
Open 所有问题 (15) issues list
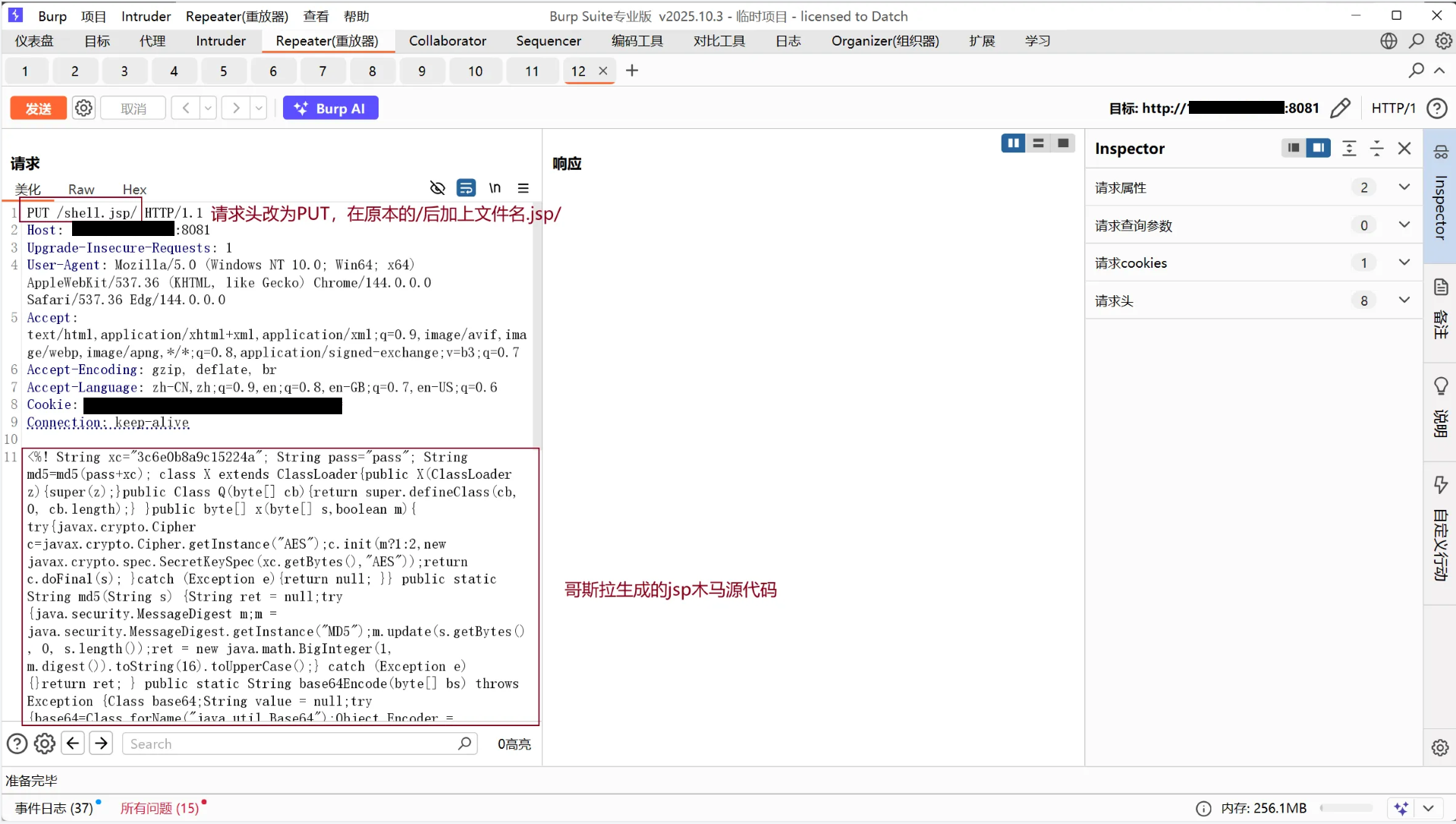pos(159,808)
